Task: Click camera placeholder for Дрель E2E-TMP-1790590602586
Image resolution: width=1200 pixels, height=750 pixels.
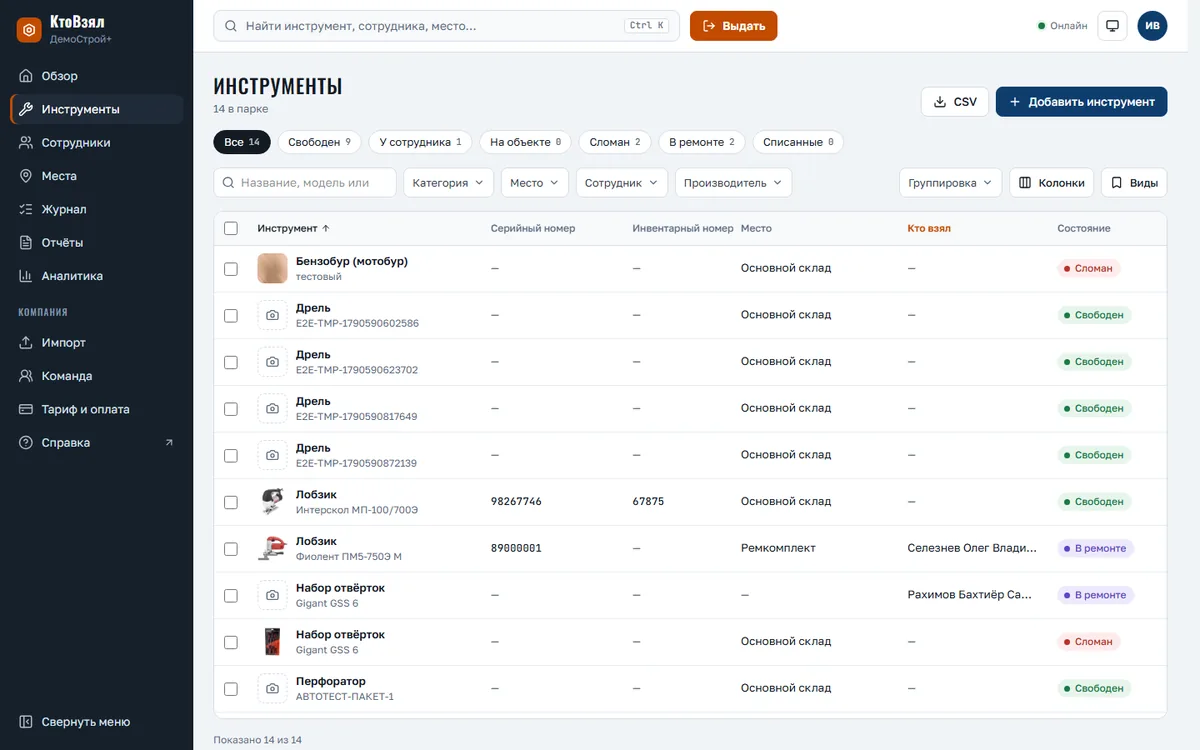Action: [x=273, y=315]
